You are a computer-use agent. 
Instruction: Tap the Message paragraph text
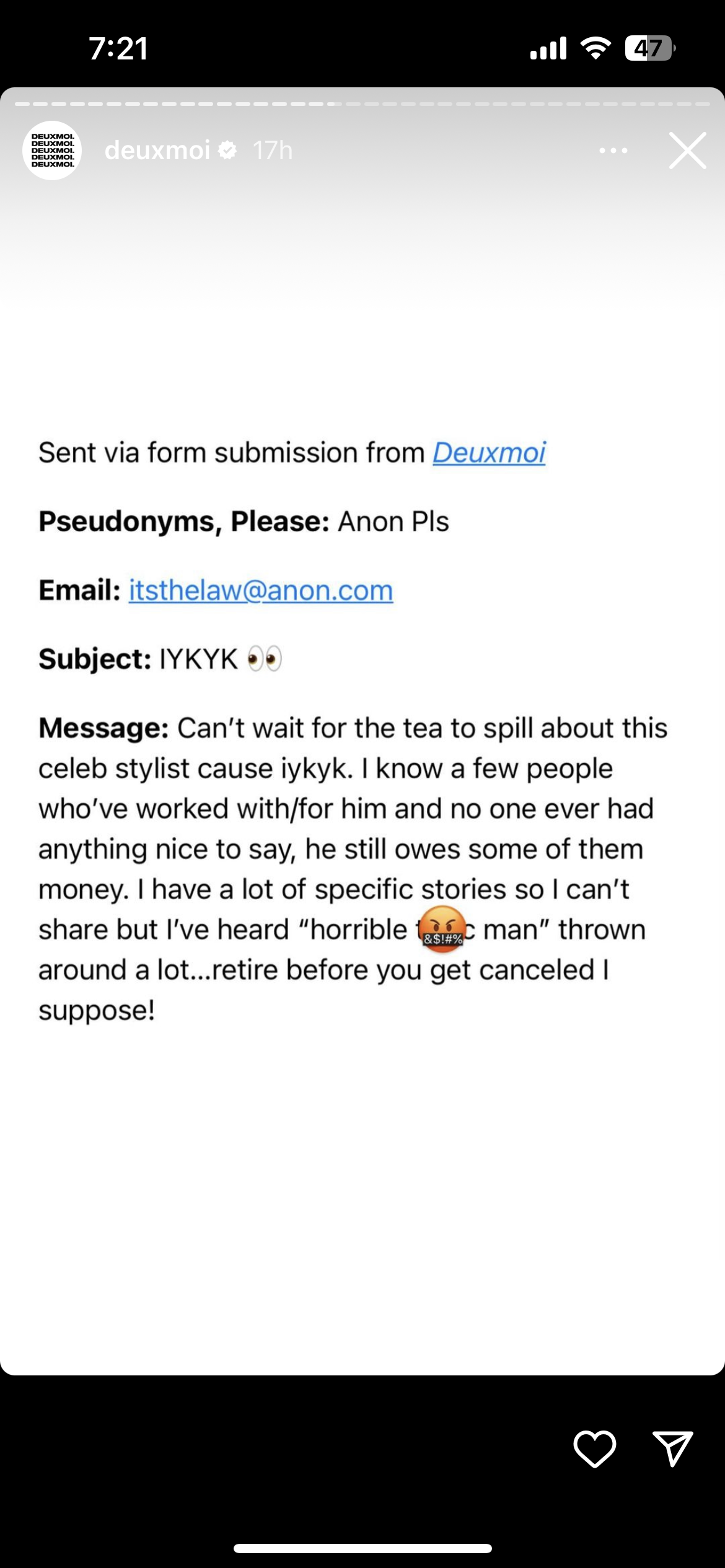(x=353, y=869)
